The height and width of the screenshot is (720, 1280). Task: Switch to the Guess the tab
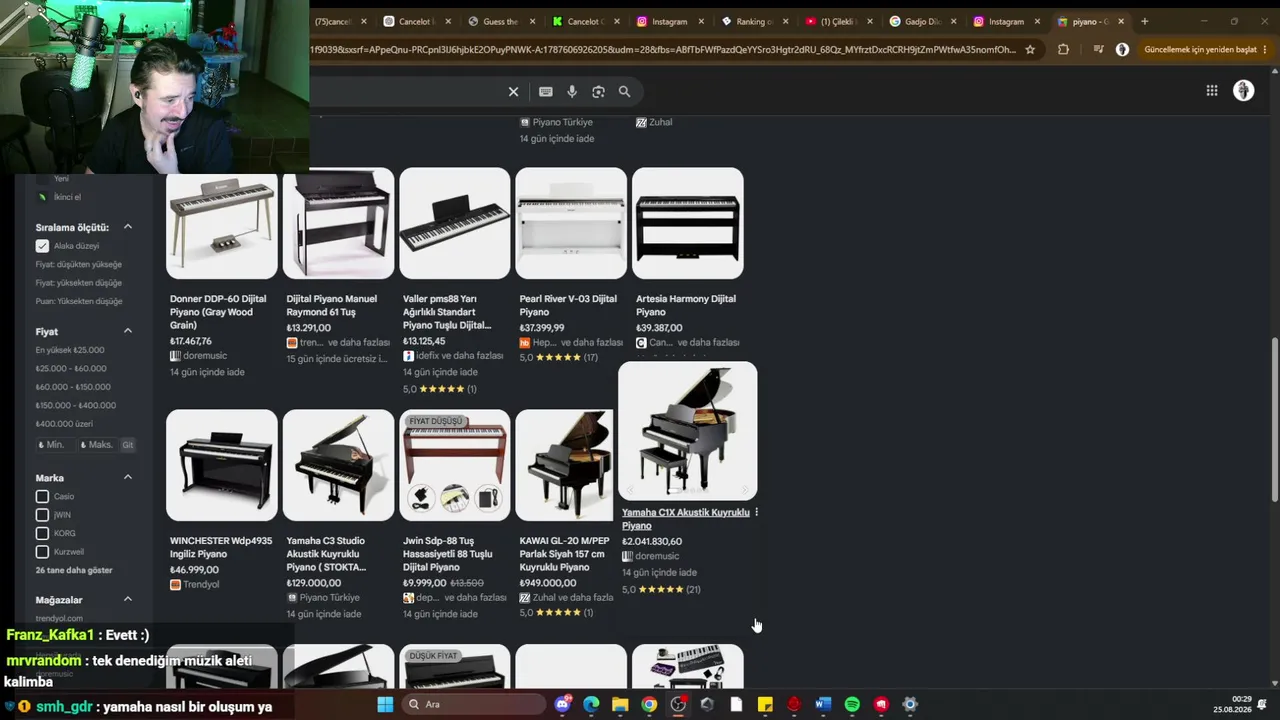click(504, 21)
